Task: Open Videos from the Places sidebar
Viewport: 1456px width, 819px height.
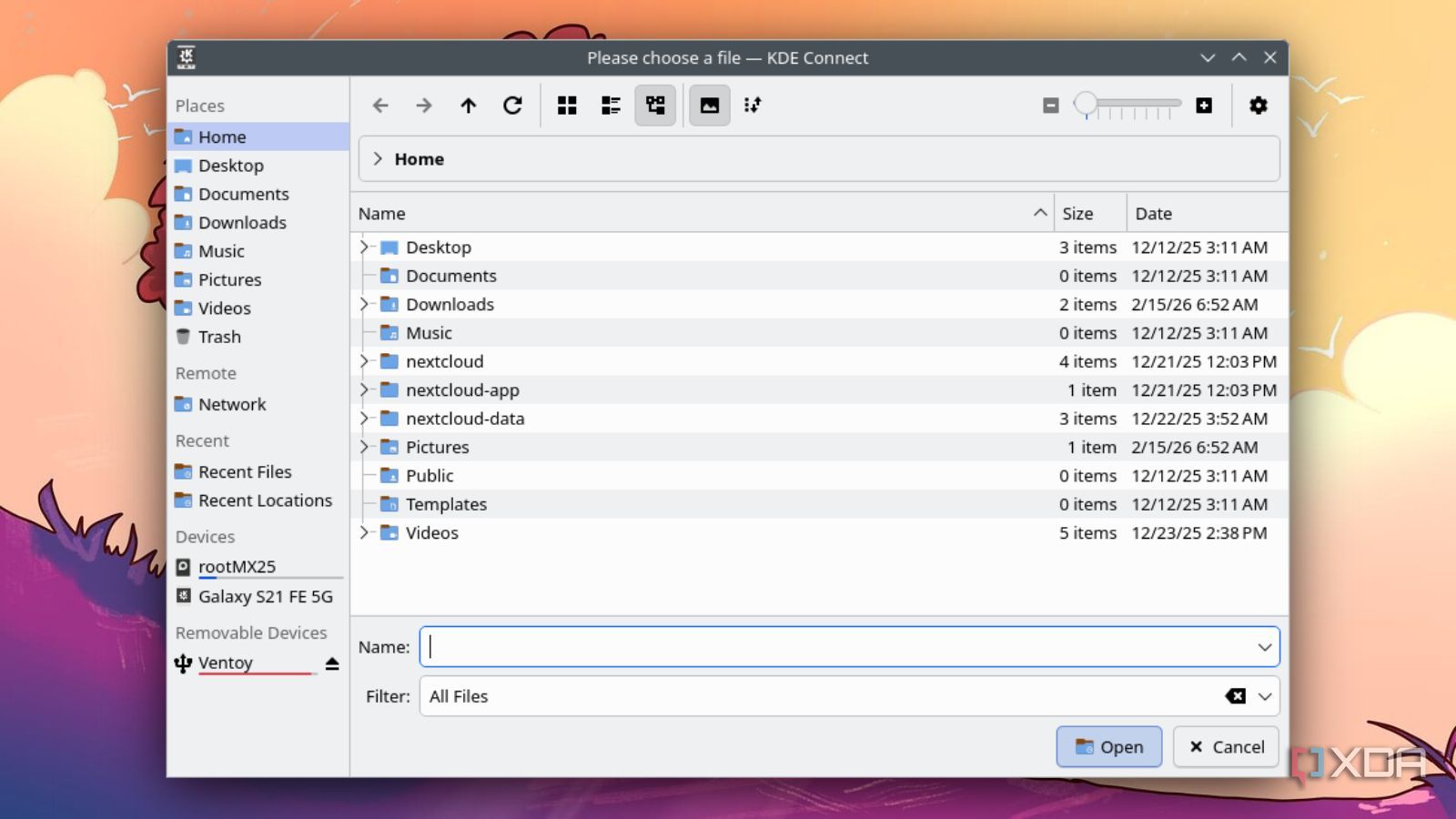Action: pos(258,308)
